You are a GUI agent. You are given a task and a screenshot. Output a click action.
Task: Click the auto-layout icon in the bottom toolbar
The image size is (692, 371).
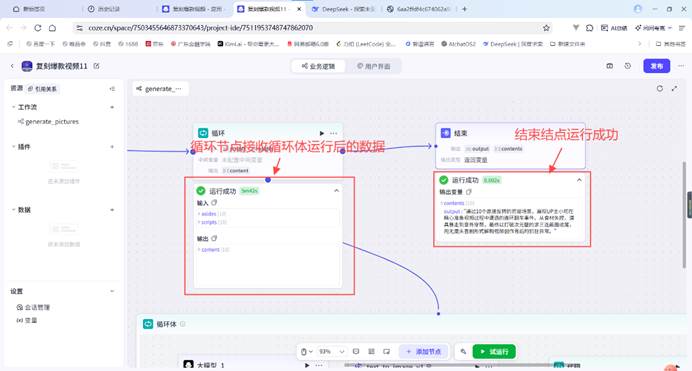(x=371, y=352)
